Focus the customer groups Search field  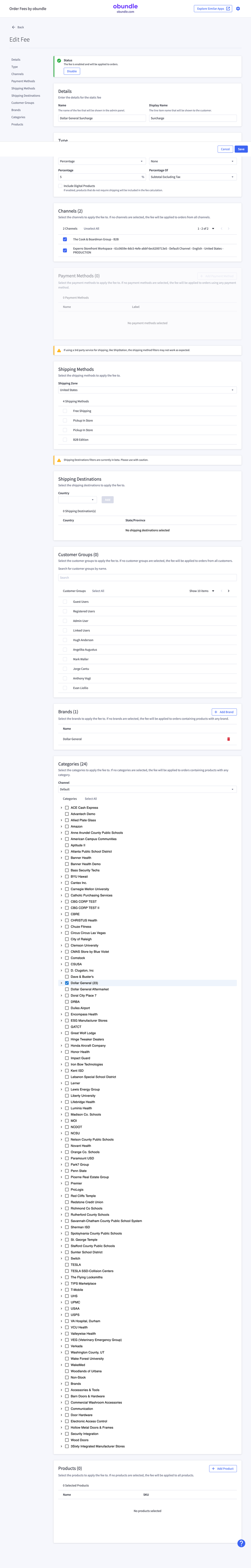click(x=147, y=578)
